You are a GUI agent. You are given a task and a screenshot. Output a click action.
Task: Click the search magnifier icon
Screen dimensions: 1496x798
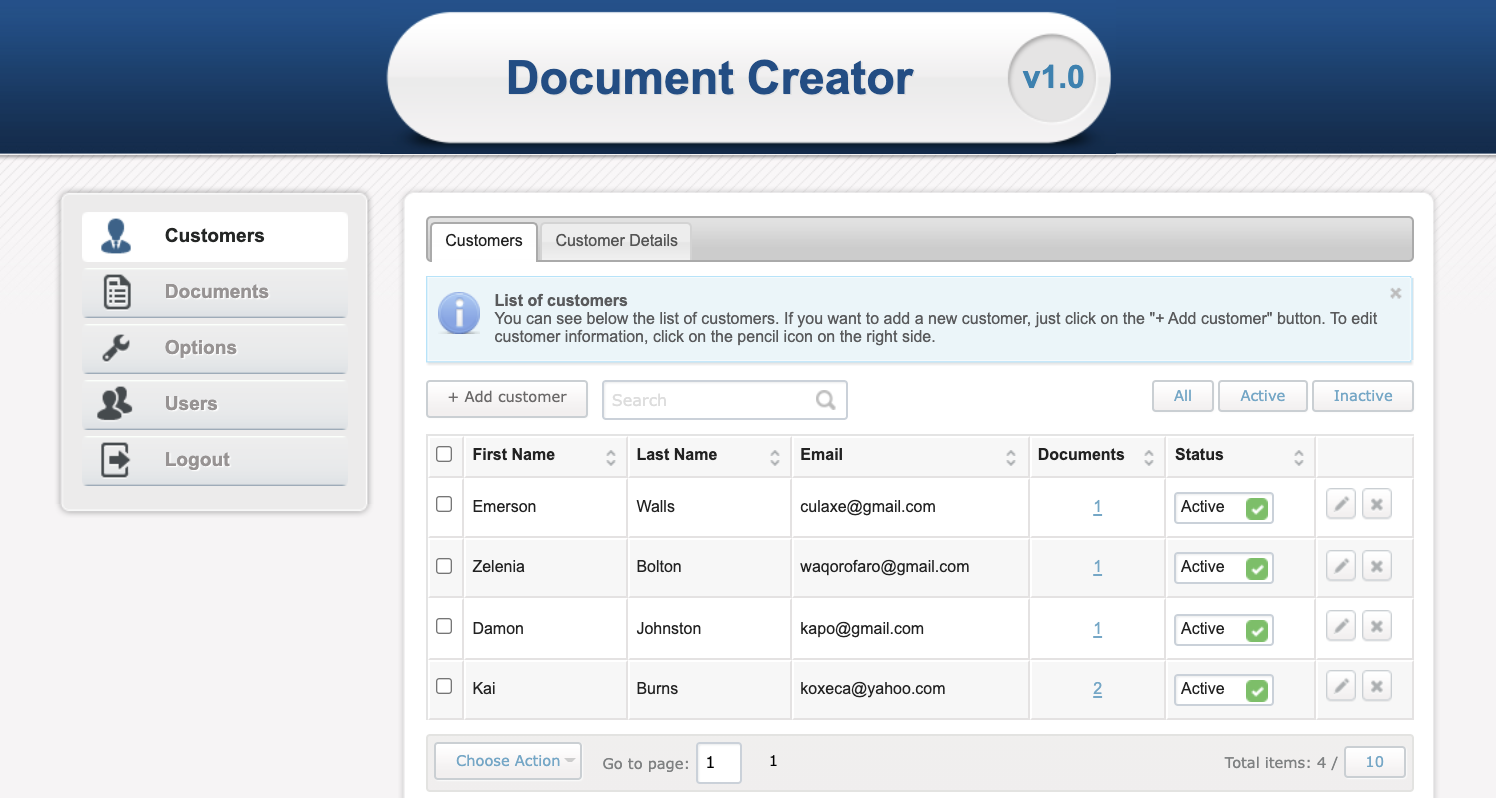coord(825,400)
